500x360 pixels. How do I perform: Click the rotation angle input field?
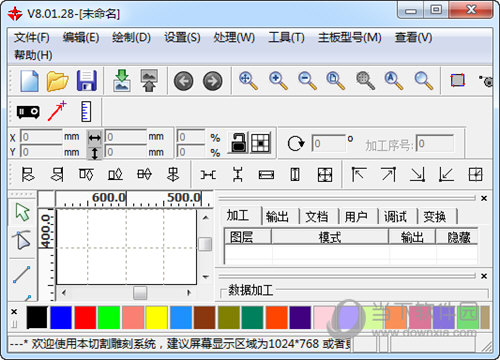(329, 144)
